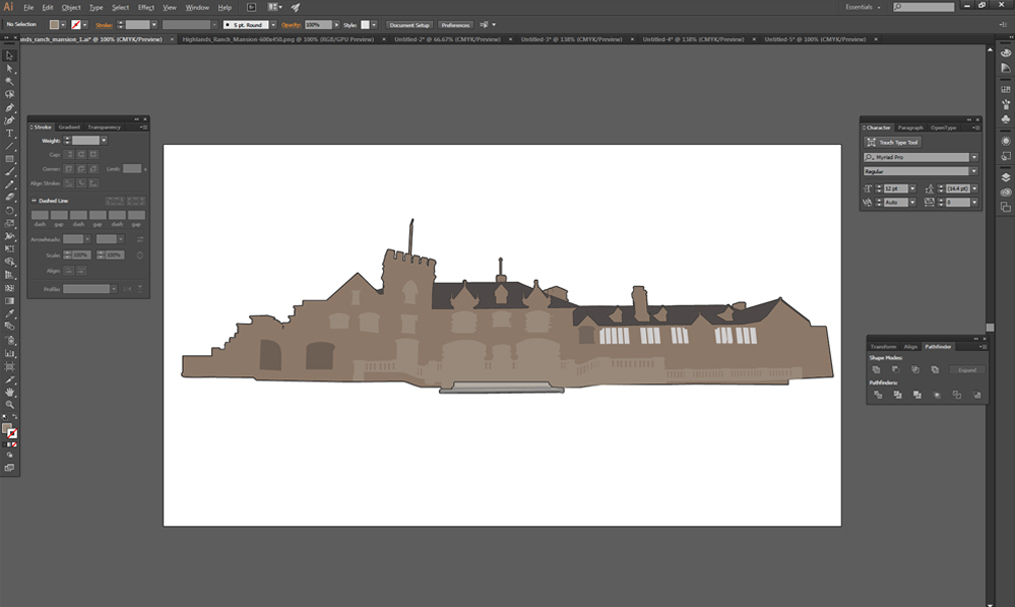Click the Unite shape mode in Pathfinder
The width and height of the screenshot is (1015, 607).
click(x=878, y=368)
